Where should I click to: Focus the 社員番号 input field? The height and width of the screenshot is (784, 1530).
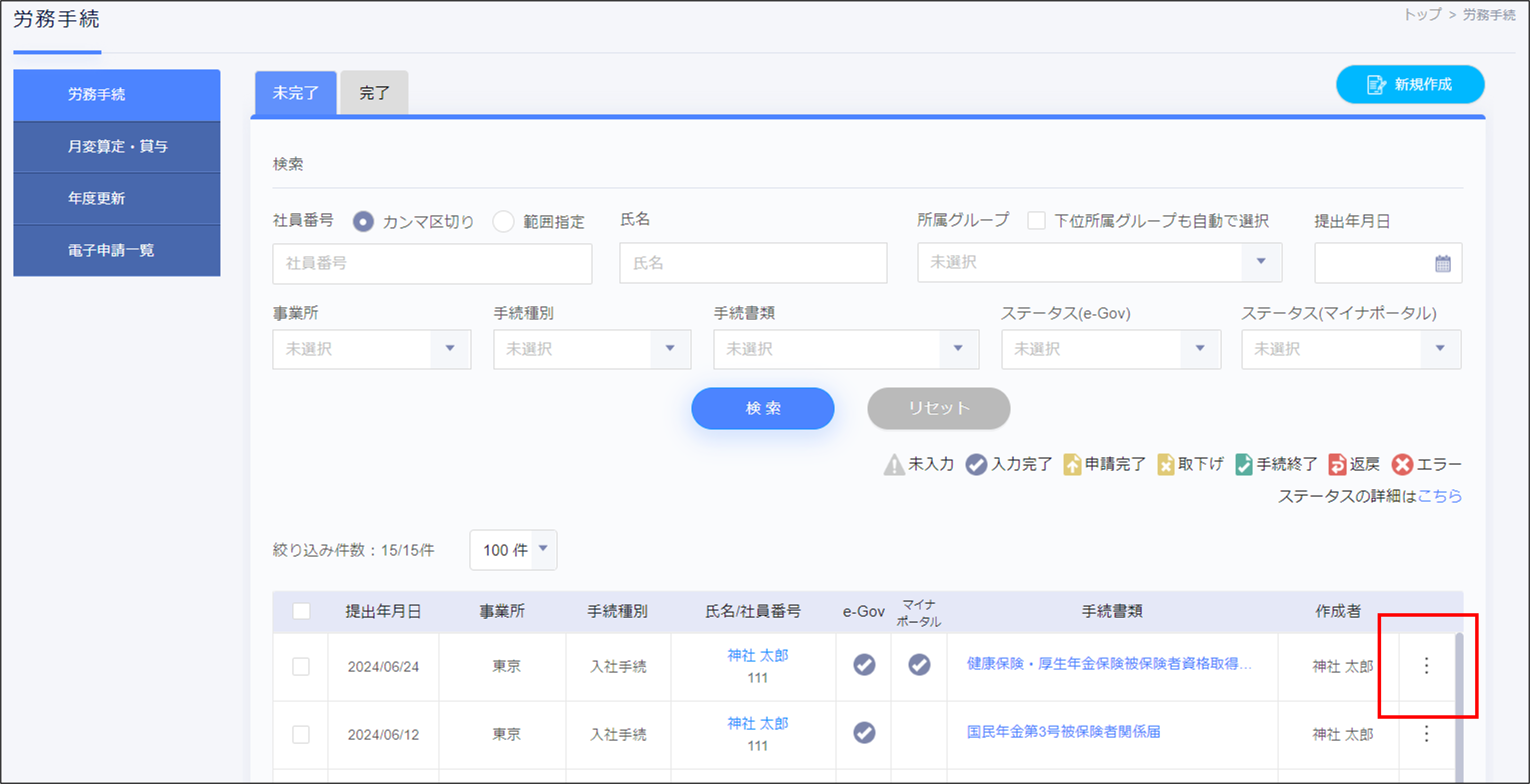tap(432, 263)
